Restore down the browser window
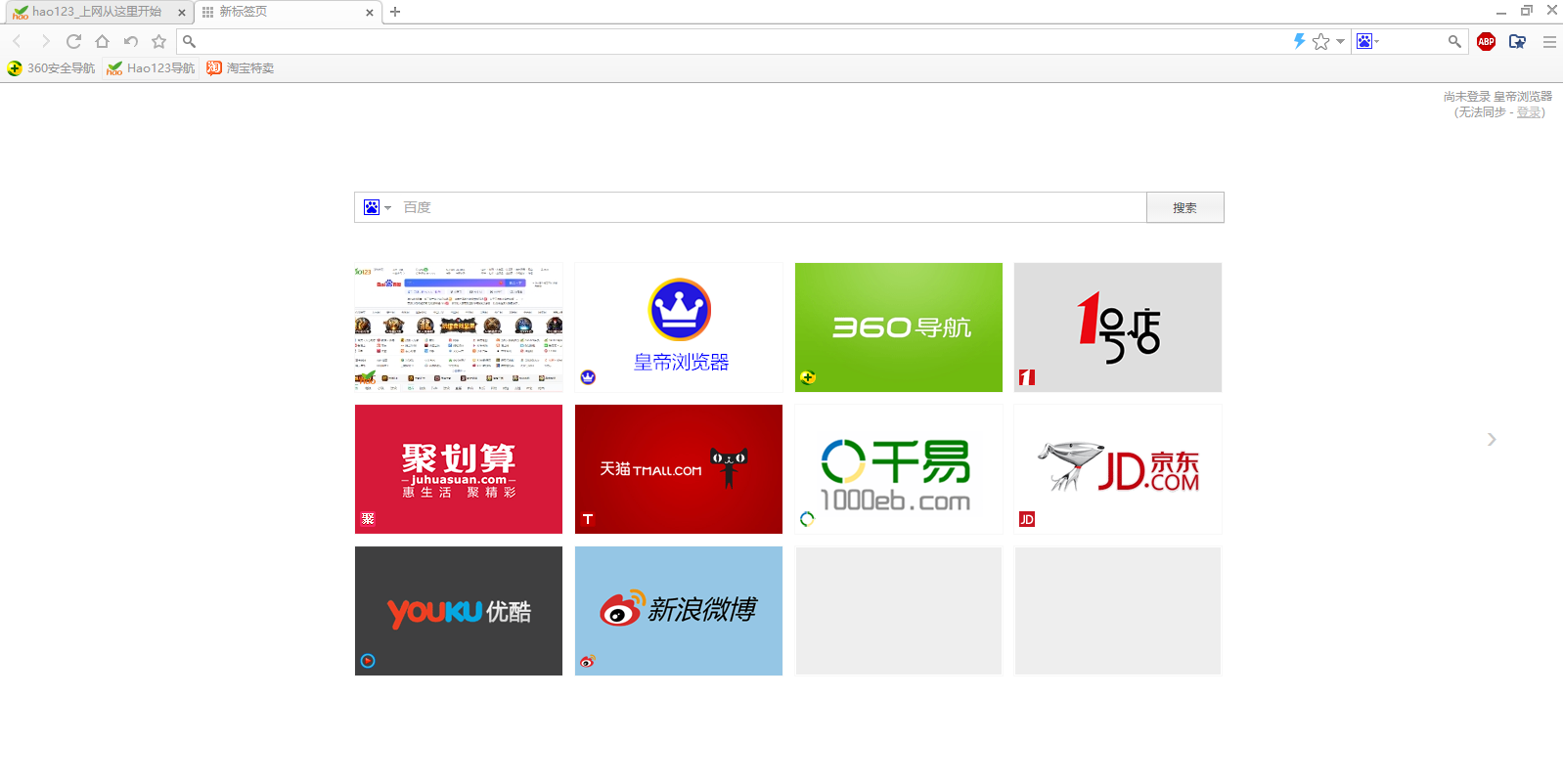This screenshot has height=784, width=1563. (1527, 11)
